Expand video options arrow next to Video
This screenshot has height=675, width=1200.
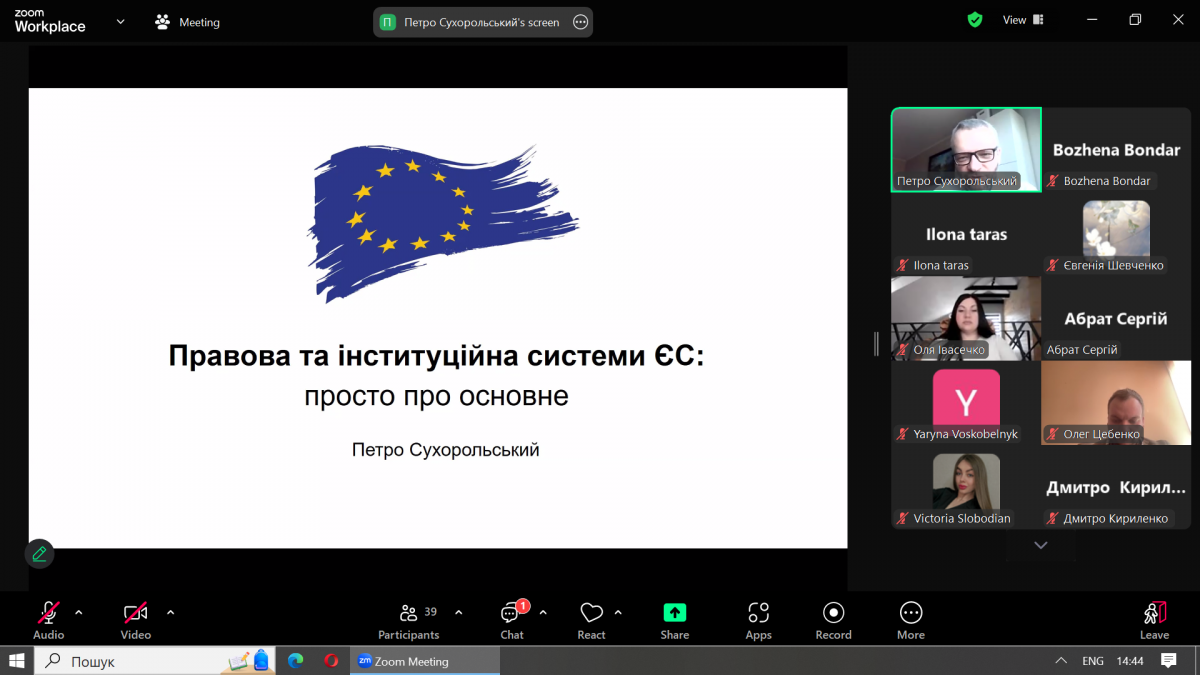click(x=170, y=612)
